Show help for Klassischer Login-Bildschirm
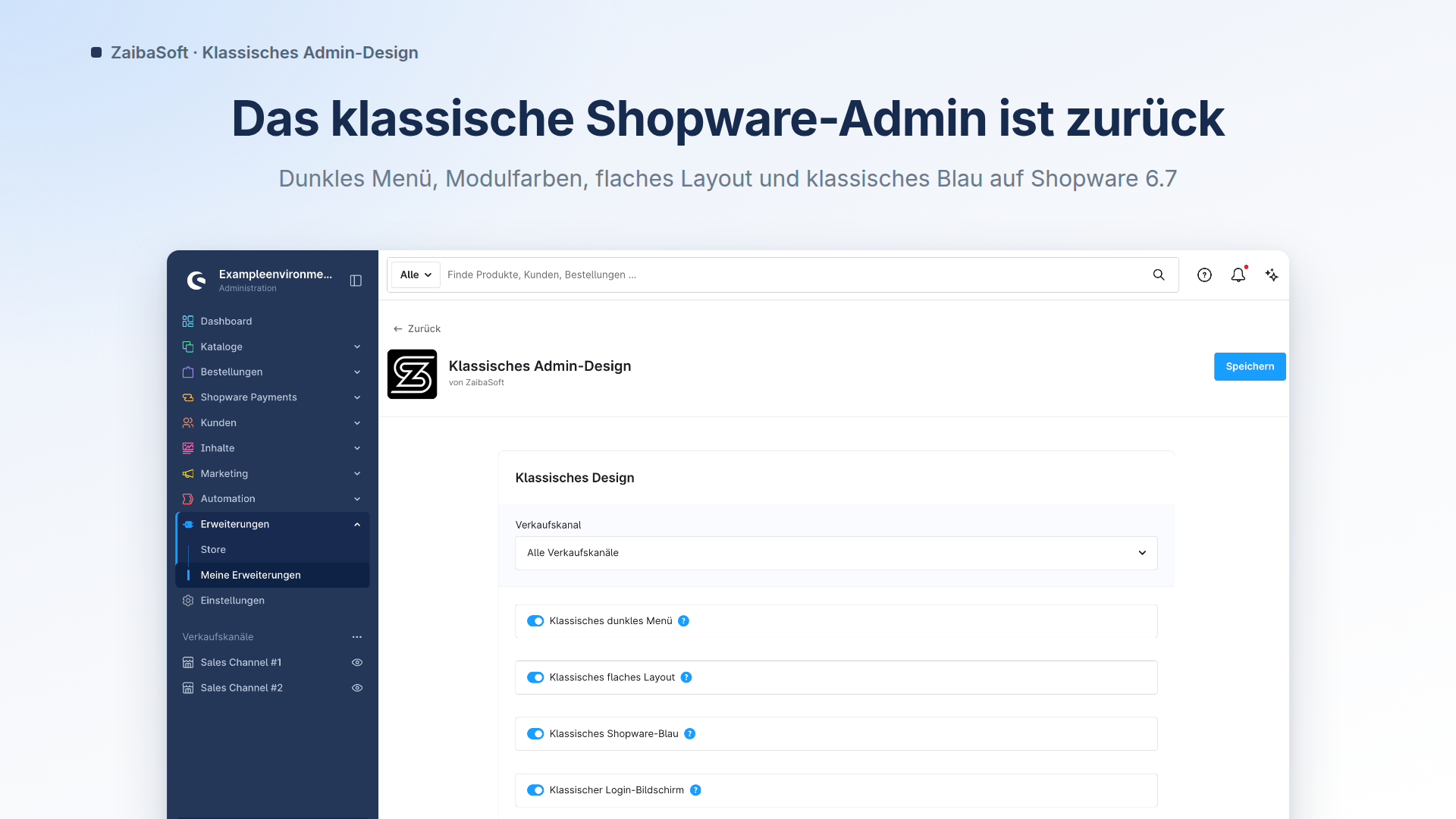Viewport: 1456px width, 819px height. tap(695, 790)
